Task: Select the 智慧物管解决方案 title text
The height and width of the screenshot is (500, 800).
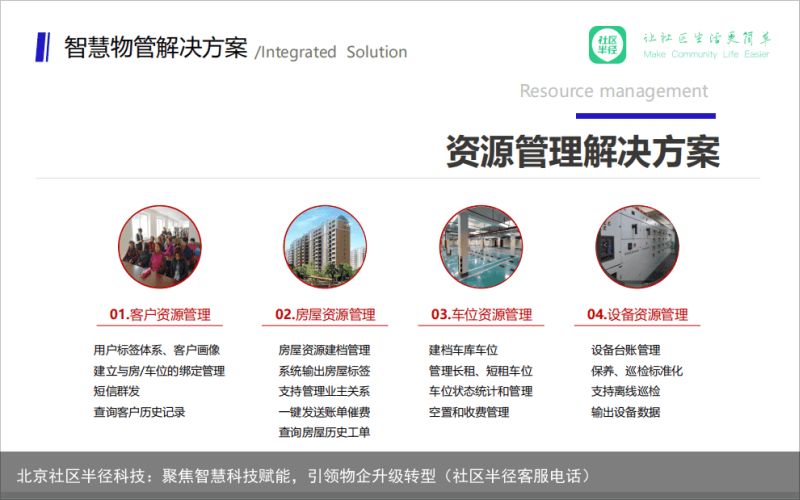Action: [156, 47]
